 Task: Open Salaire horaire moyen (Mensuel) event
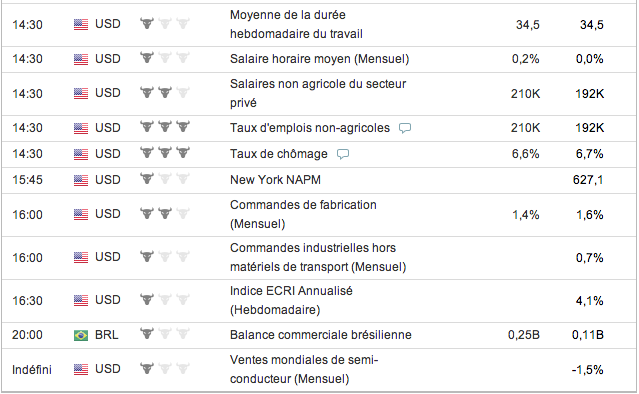pyautogui.click(x=320, y=59)
